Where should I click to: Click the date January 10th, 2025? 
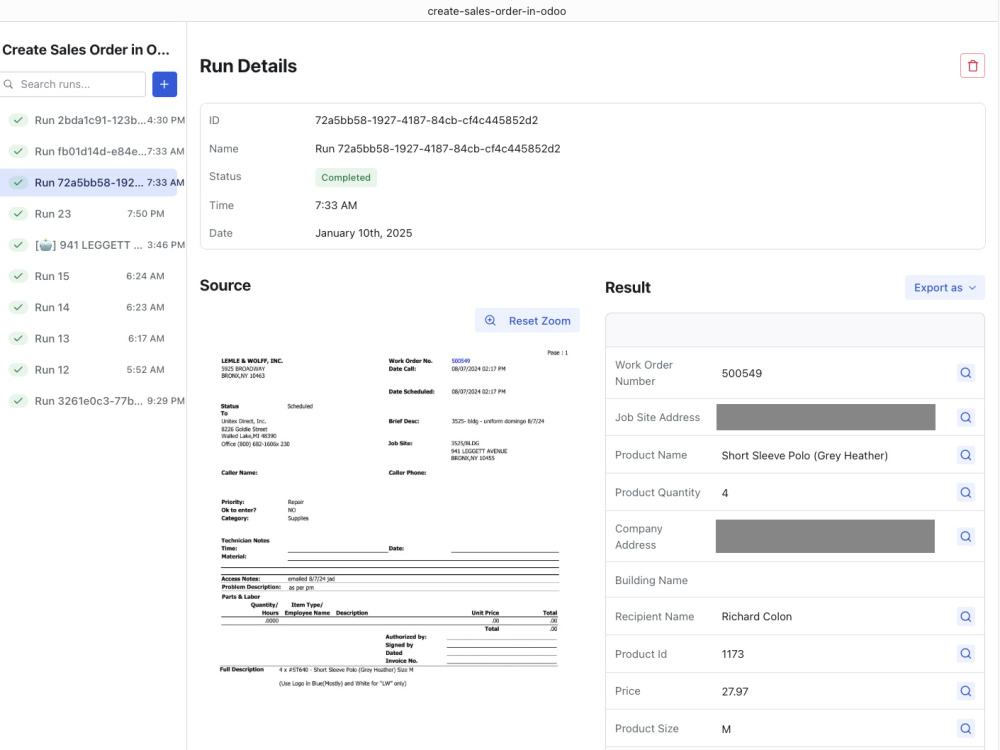[364, 233]
